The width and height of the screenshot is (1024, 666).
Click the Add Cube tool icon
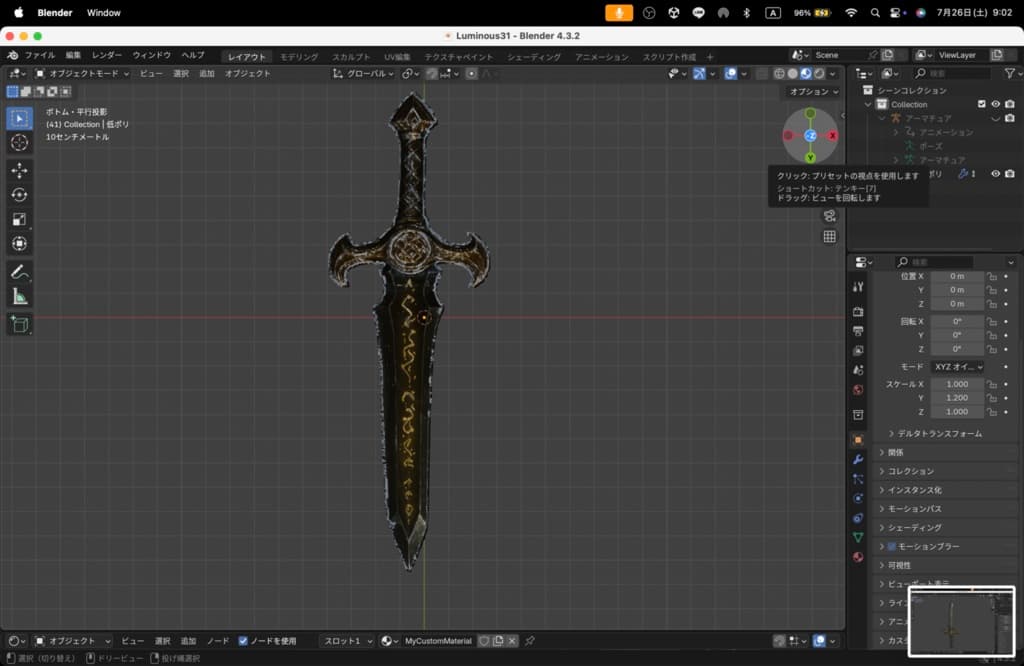19,324
